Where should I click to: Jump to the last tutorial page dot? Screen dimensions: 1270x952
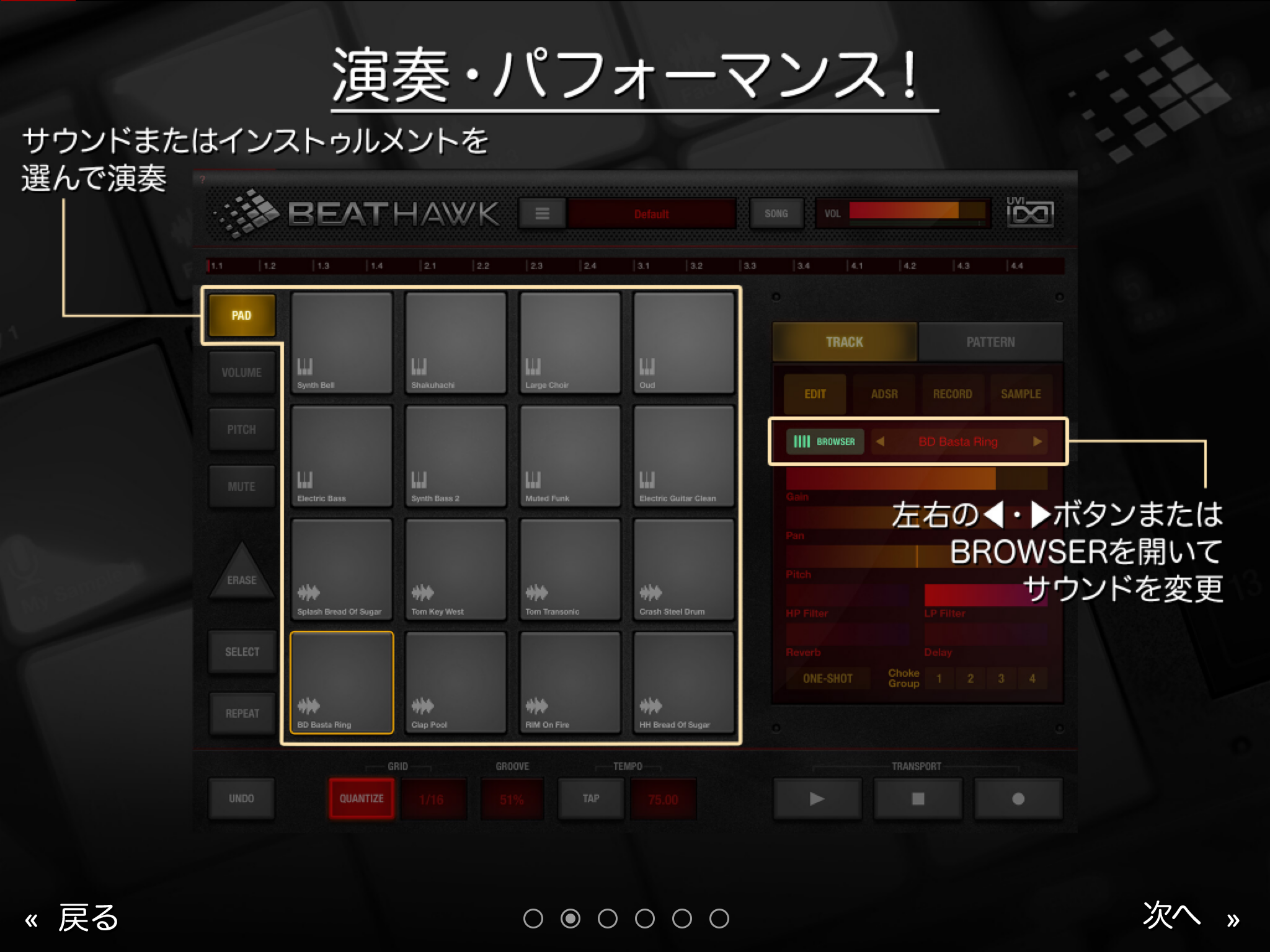(719, 919)
